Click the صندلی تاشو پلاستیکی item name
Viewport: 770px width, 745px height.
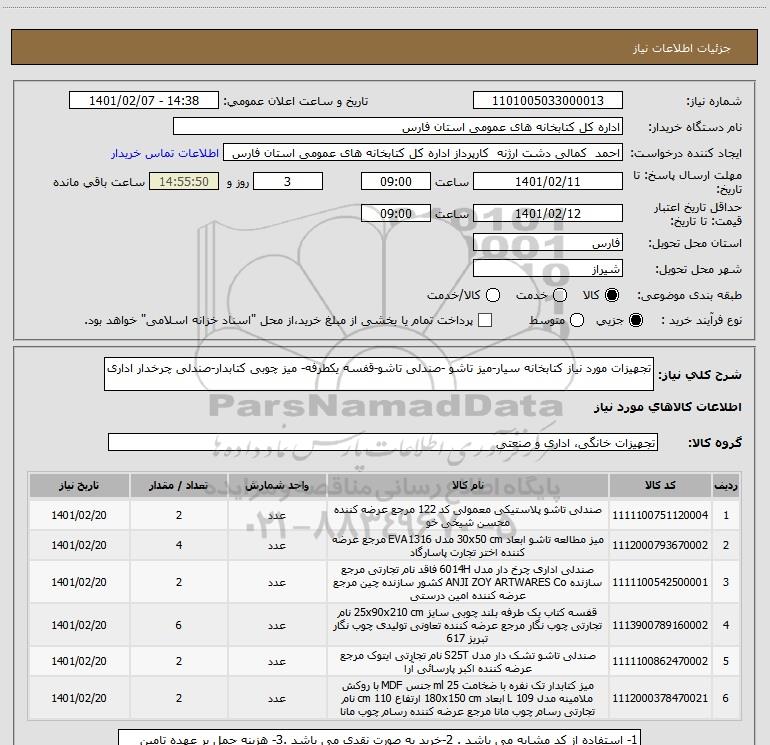[x=468, y=516]
